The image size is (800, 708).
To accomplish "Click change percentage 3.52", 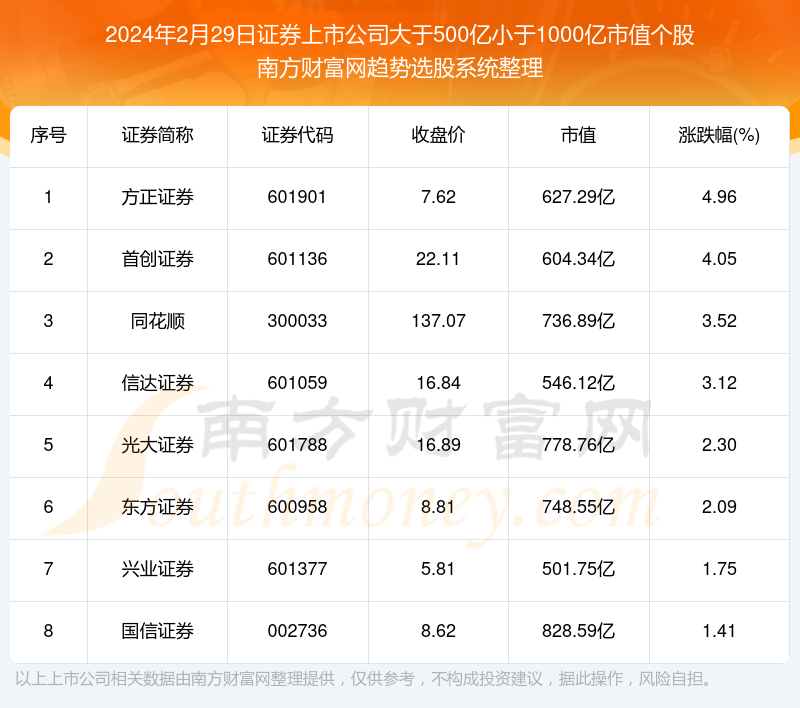I will (719, 321).
